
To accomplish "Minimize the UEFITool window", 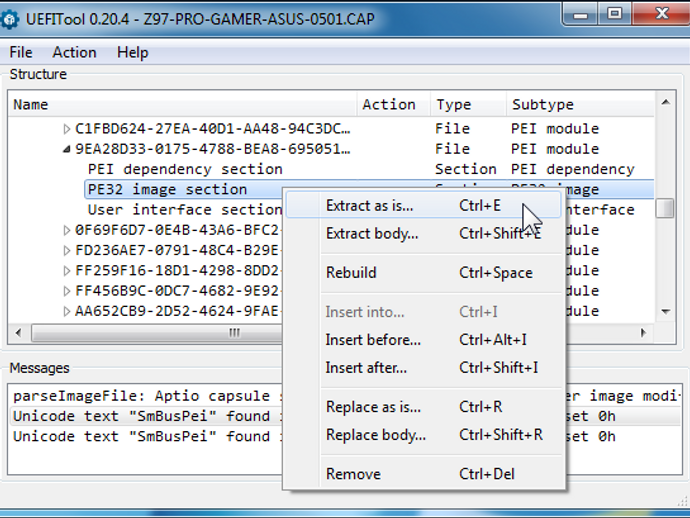I will [x=580, y=15].
